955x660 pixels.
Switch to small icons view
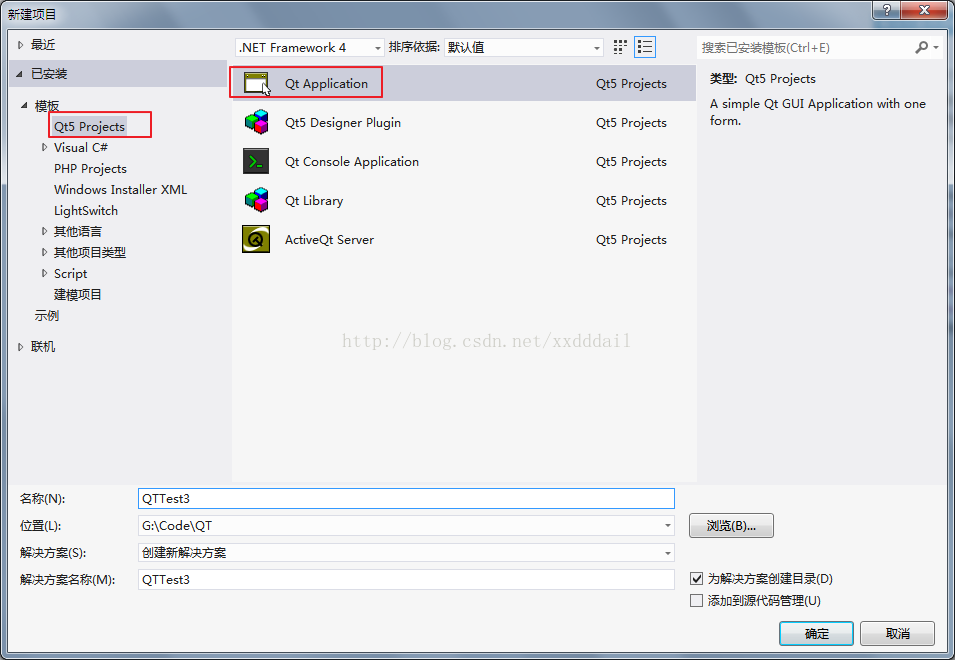pyautogui.click(x=620, y=47)
